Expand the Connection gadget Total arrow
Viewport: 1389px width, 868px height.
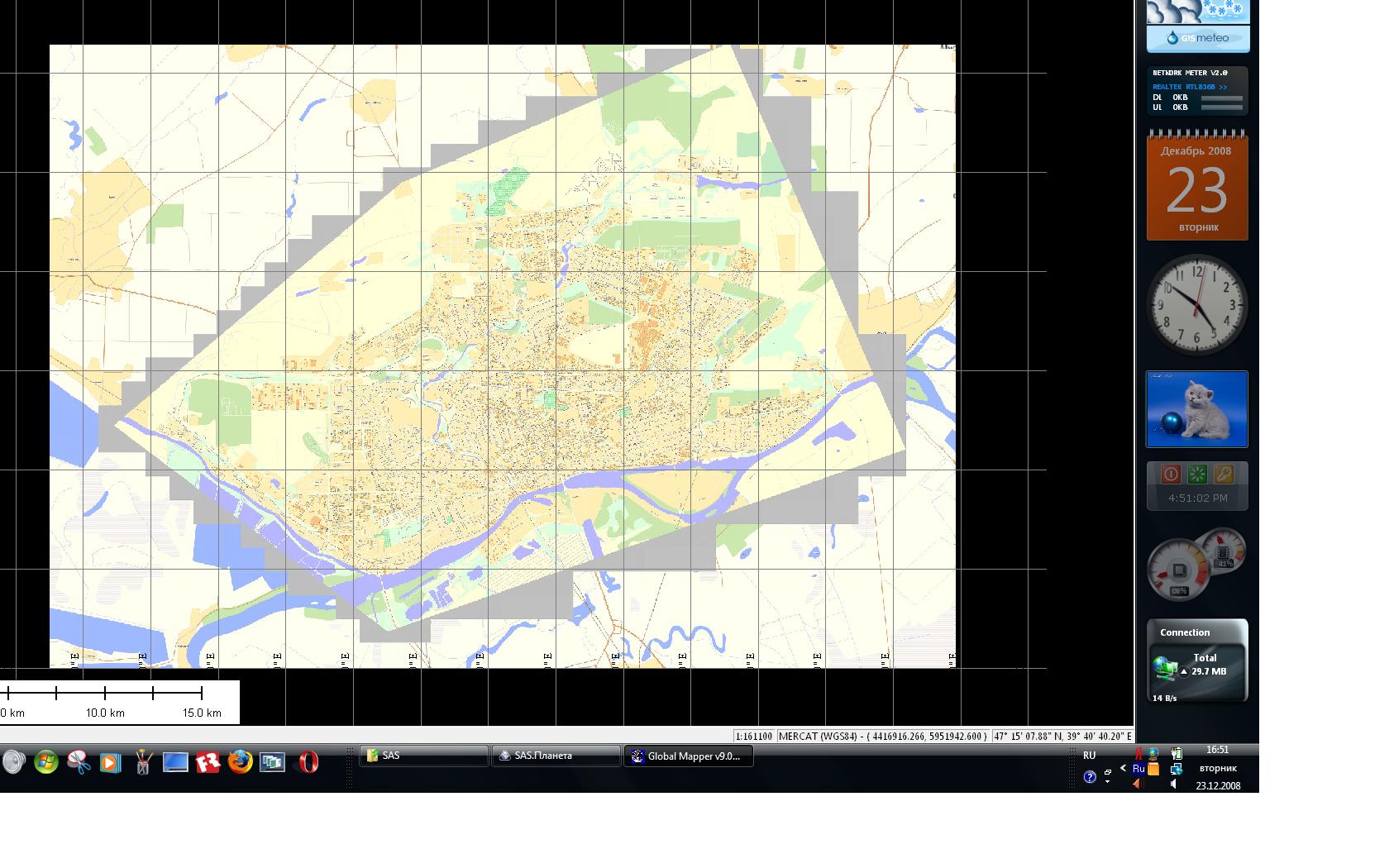point(1184,671)
